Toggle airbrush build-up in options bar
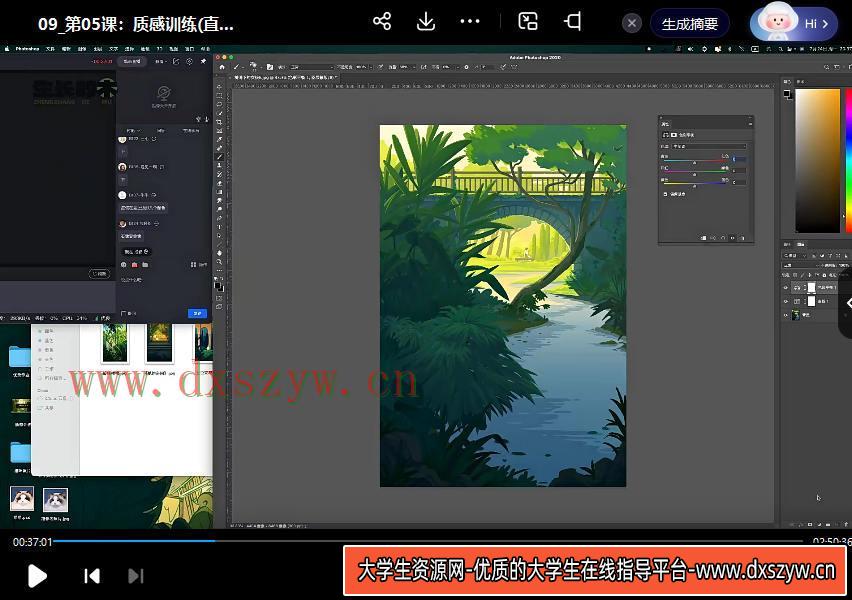852x600 pixels. (423, 67)
